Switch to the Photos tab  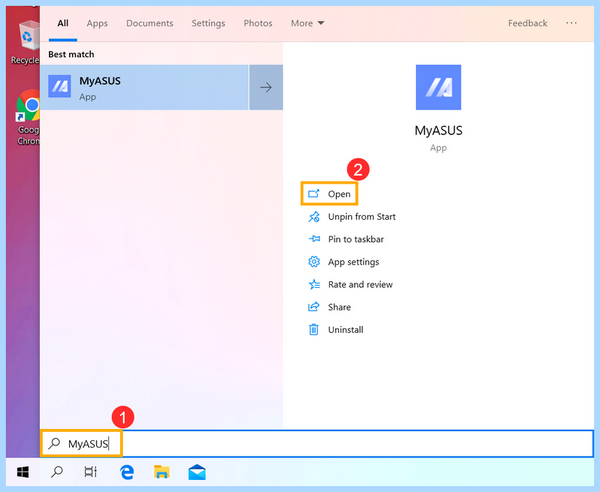point(258,23)
